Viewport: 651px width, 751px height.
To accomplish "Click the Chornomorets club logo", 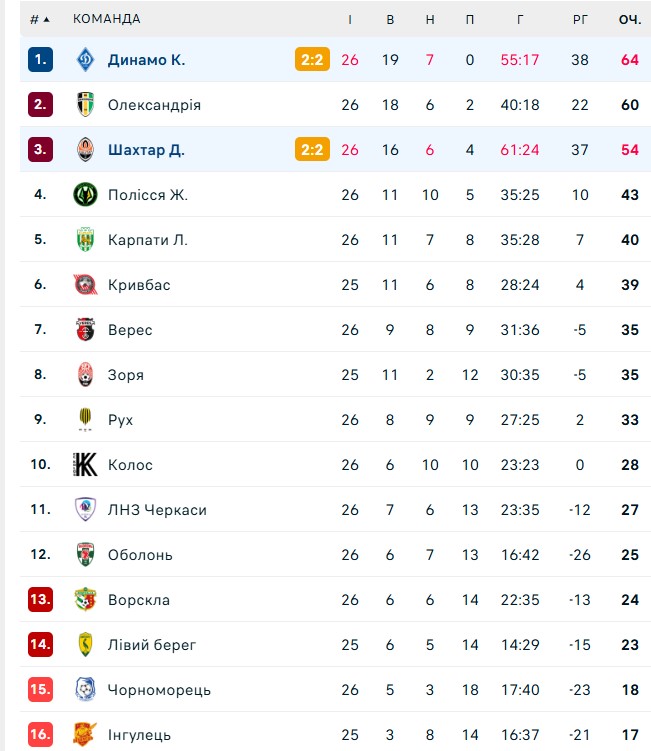I will pos(86,690).
